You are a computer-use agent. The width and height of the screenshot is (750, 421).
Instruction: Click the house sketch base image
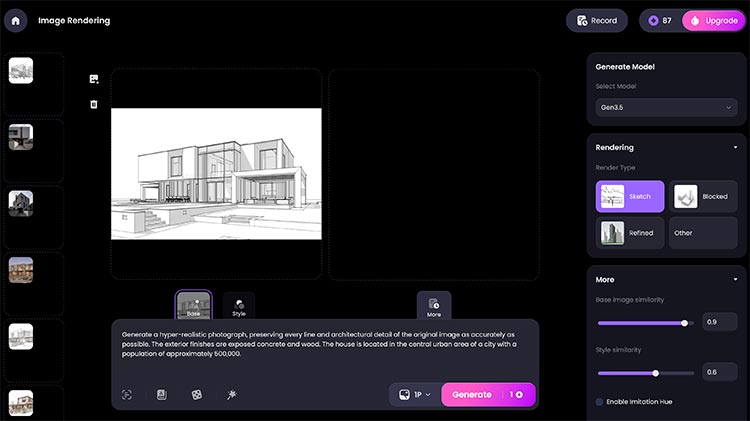pos(216,174)
